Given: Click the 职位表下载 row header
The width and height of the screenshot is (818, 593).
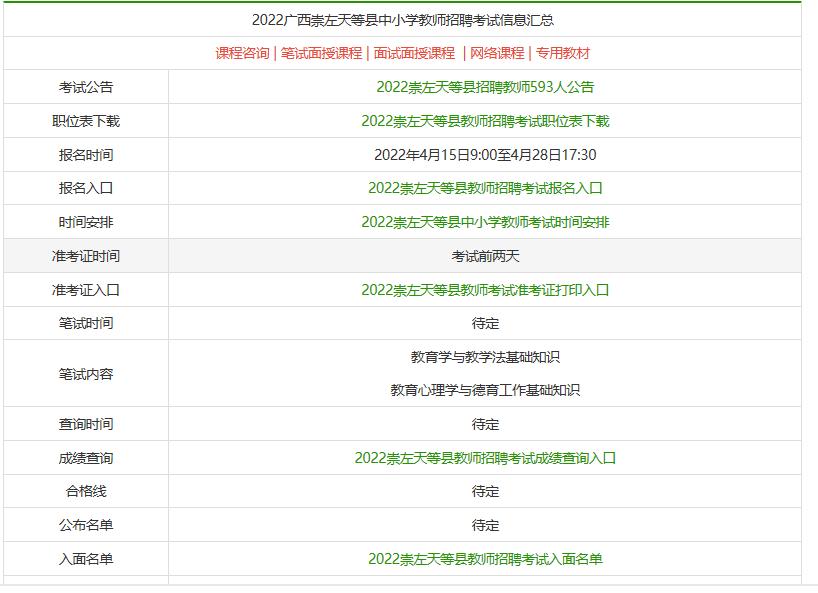Looking at the screenshot, I should (x=88, y=121).
